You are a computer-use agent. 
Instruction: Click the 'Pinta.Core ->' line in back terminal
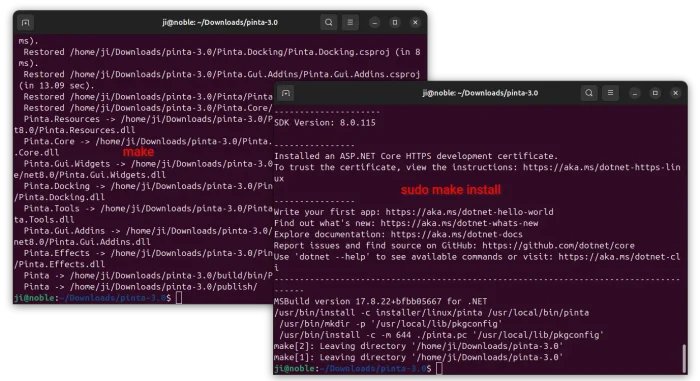(x=148, y=142)
